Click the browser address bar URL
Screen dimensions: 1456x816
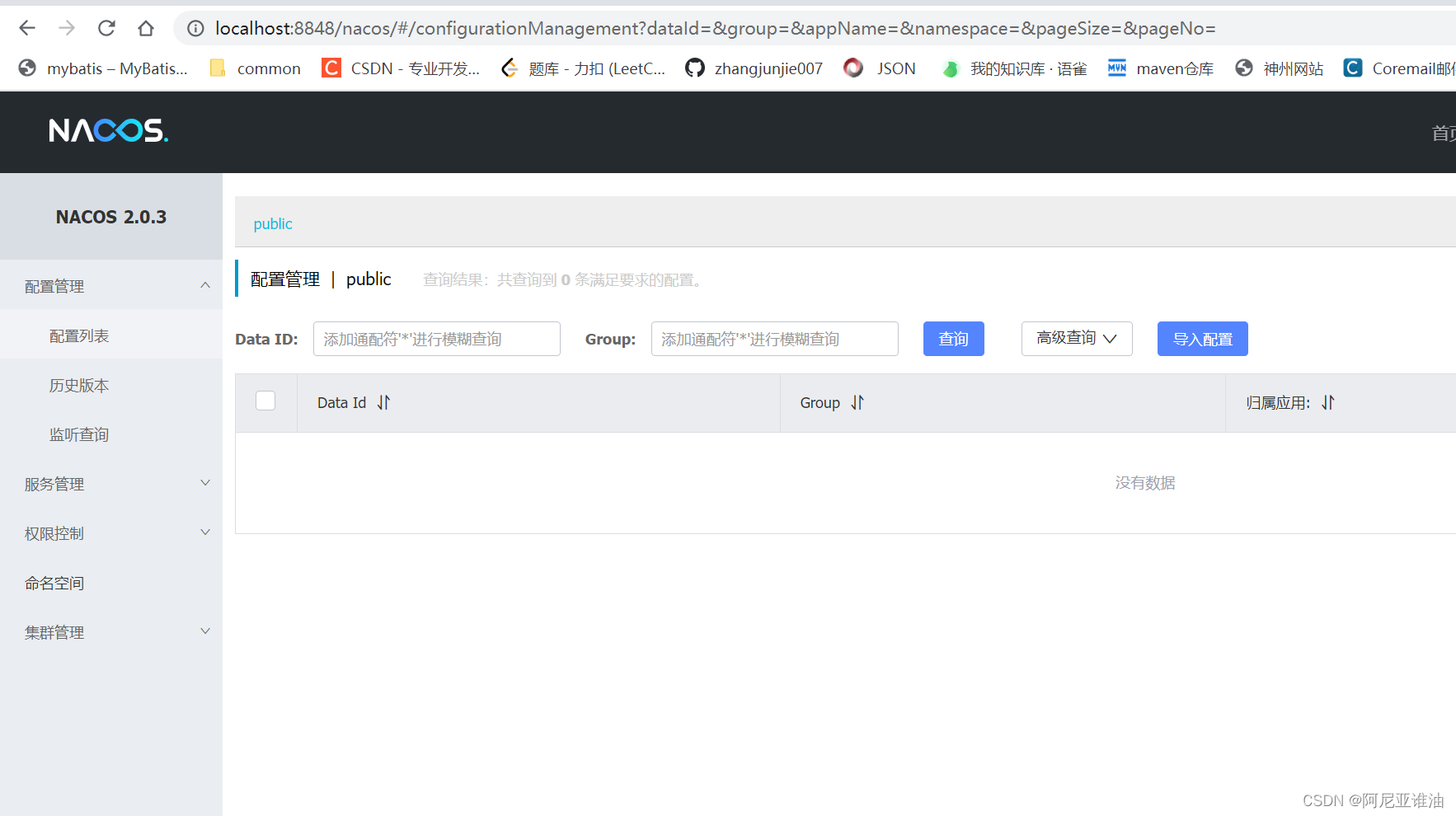click(x=716, y=29)
